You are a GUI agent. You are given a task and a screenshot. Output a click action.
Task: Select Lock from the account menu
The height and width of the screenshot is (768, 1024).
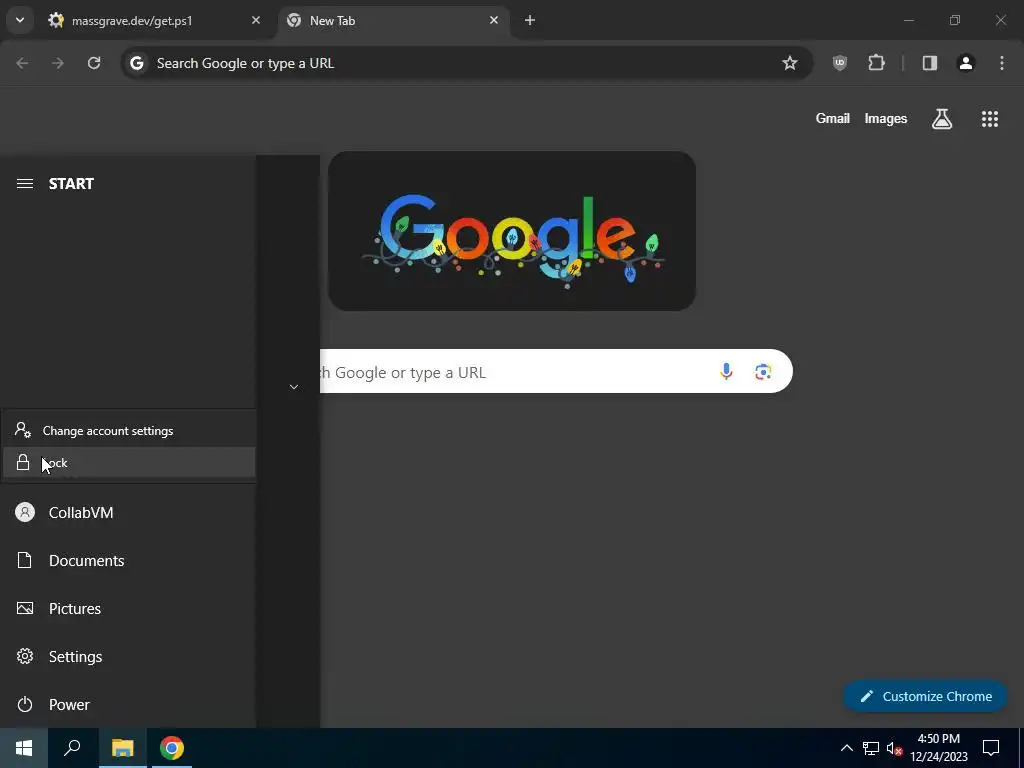[129, 463]
